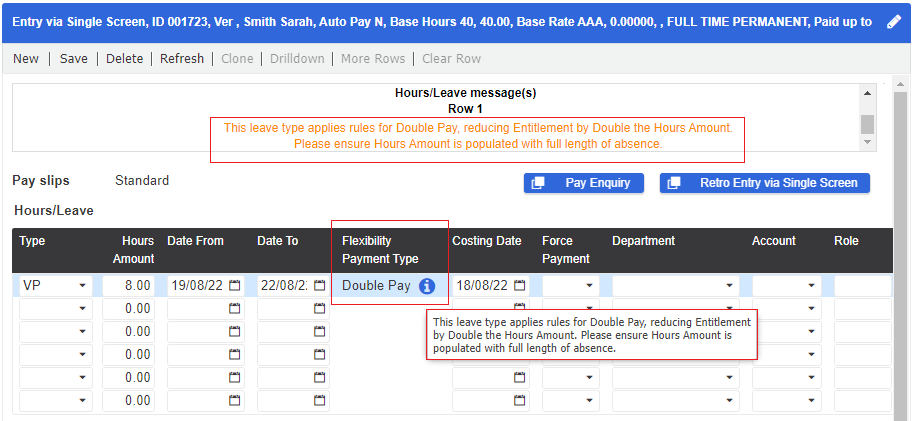Click Refresh in the toolbar
This screenshot has height=421, width=915.
pyautogui.click(x=182, y=58)
